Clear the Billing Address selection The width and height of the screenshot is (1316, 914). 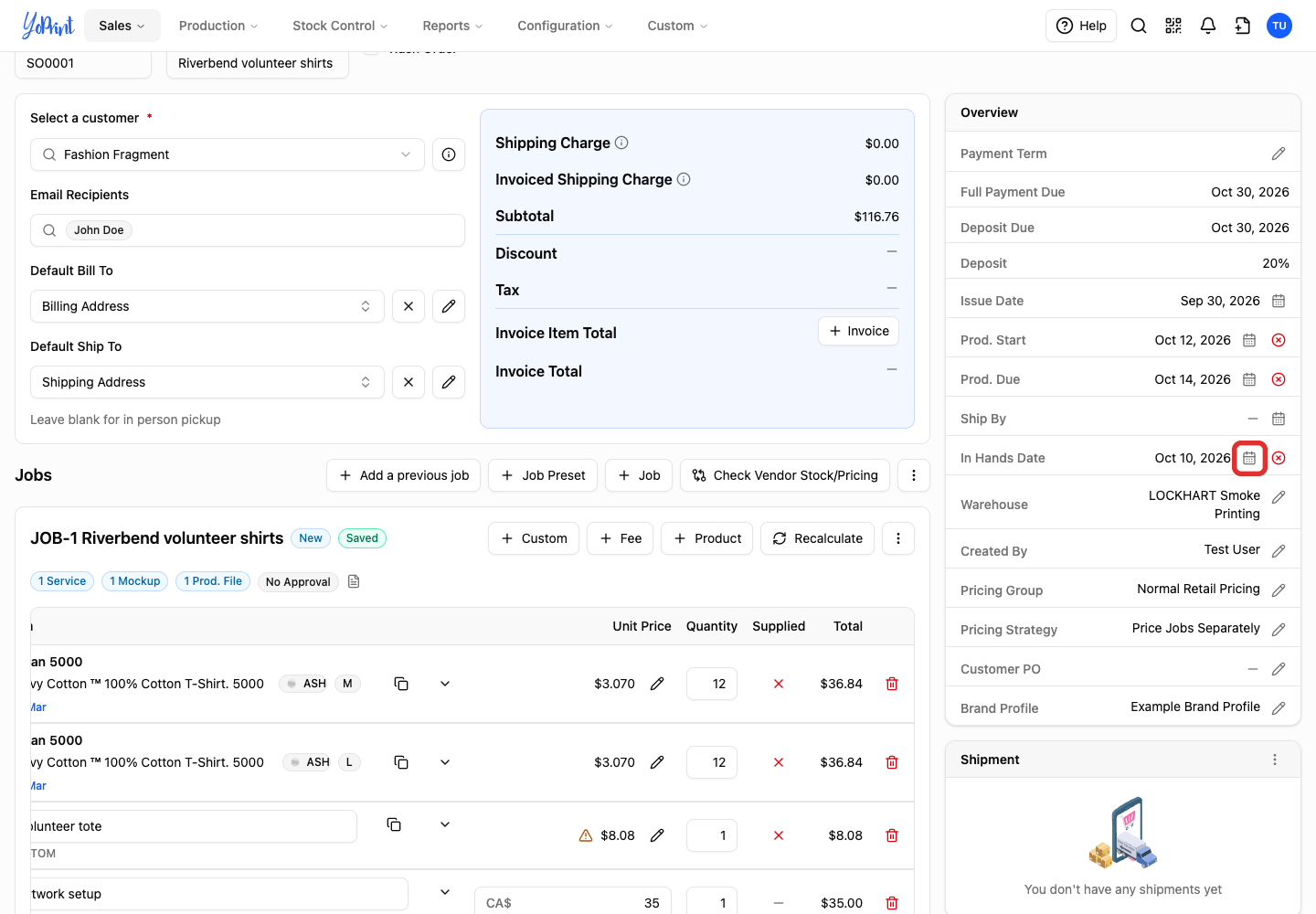pyautogui.click(x=409, y=306)
